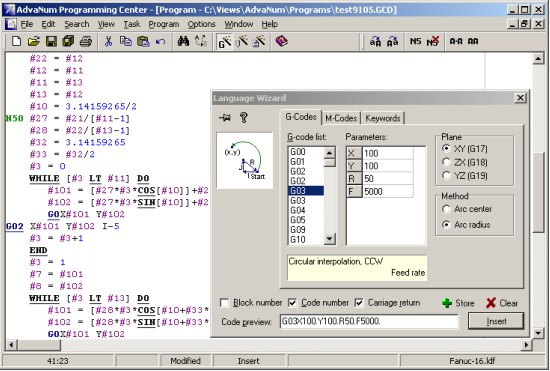This screenshot has height=371, width=550.
Task: Save the program with the floppy disk icon
Action: (51, 41)
